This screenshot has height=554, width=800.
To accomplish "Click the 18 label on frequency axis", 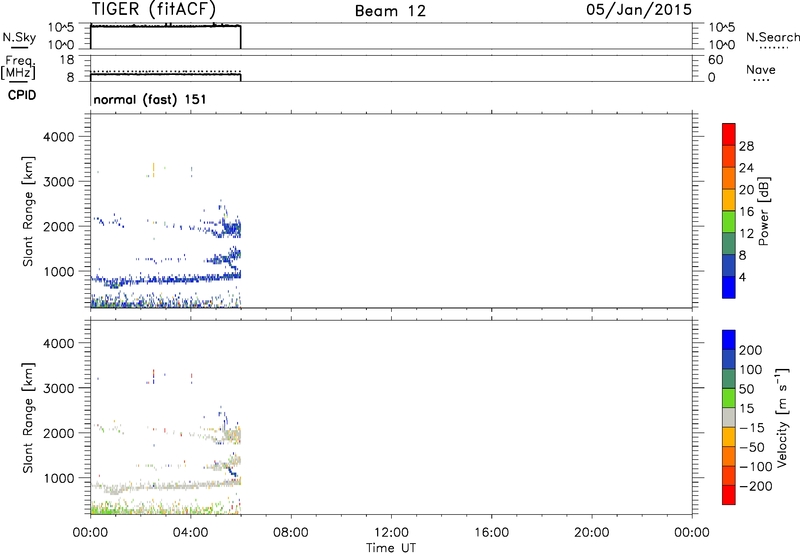I will tap(67, 60).
